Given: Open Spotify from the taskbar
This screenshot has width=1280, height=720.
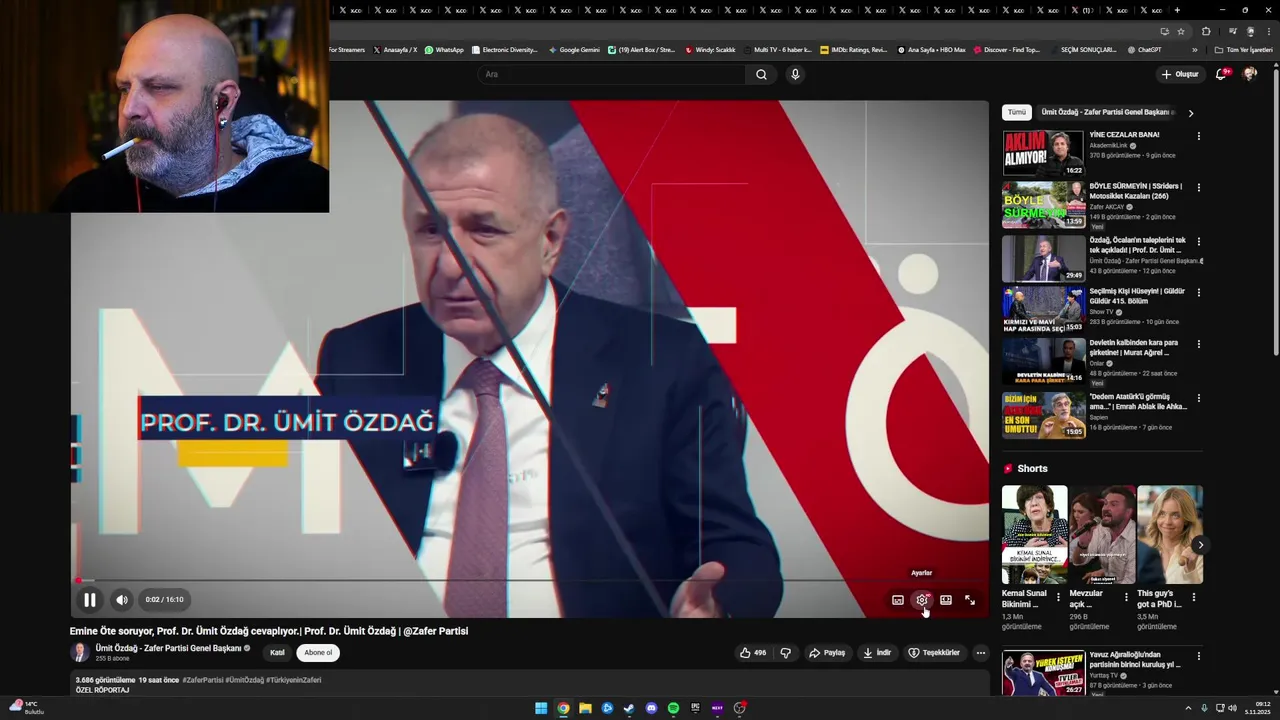Looking at the screenshot, I should click(x=673, y=708).
